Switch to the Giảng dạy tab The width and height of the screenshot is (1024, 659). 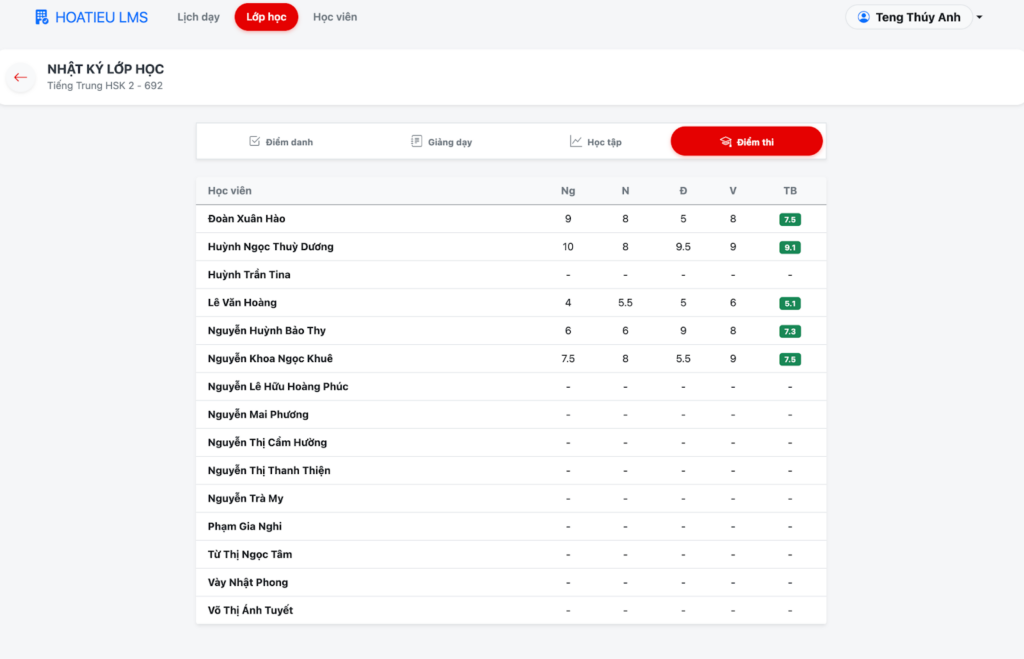pyautogui.click(x=441, y=142)
